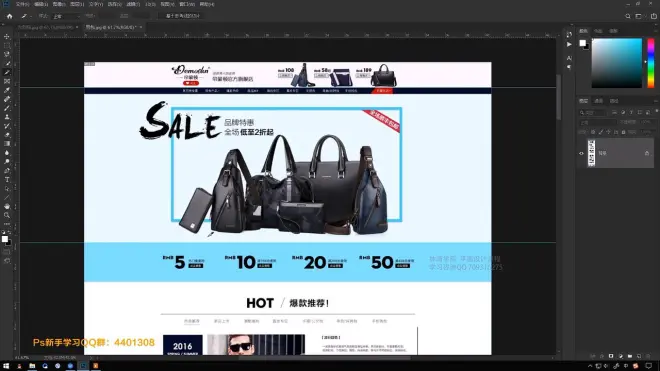Toggle the layer filter on/off switch
The image size is (660, 371).
coord(657,111)
